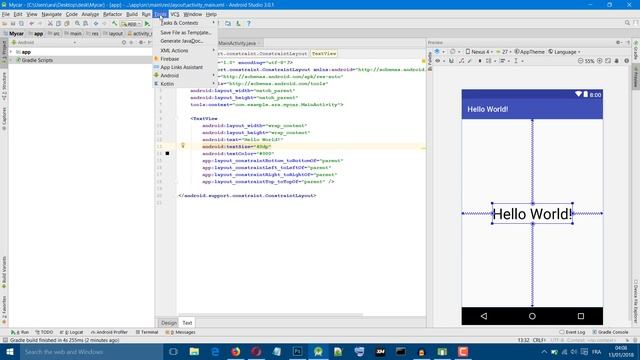Click Android home circle in device preview
This screenshot has height=360, width=640.
[532, 316]
